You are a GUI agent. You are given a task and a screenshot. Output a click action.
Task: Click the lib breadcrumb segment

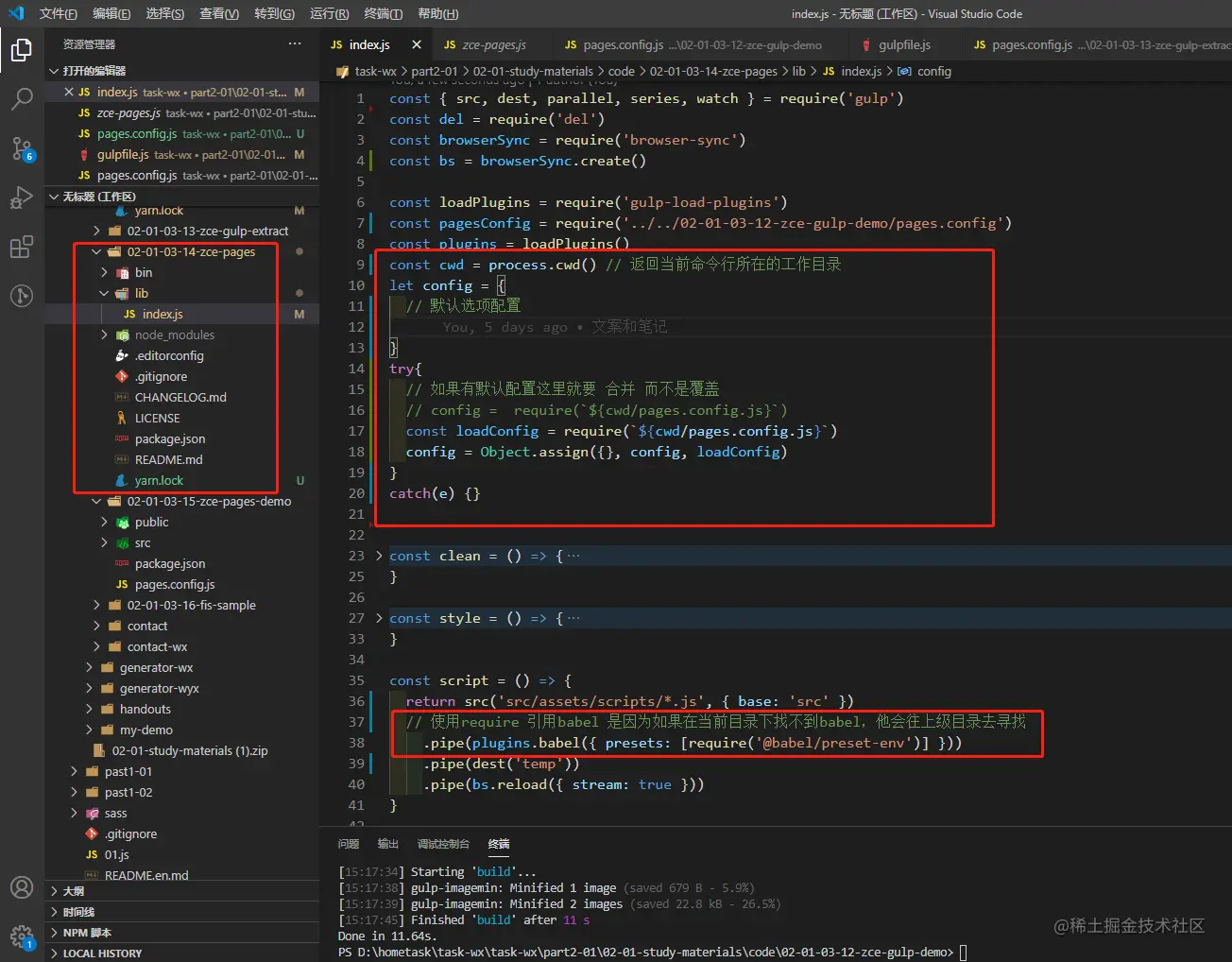pyautogui.click(x=798, y=71)
